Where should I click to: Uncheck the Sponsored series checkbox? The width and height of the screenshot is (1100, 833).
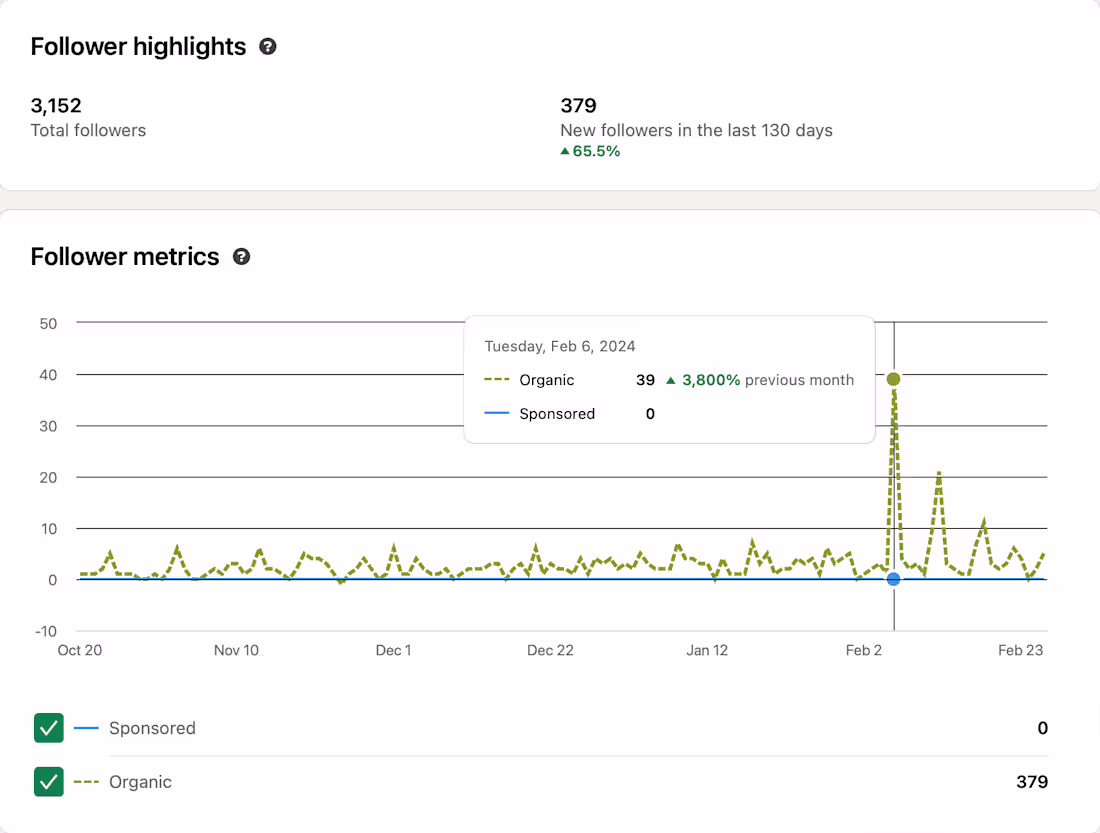pos(48,728)
